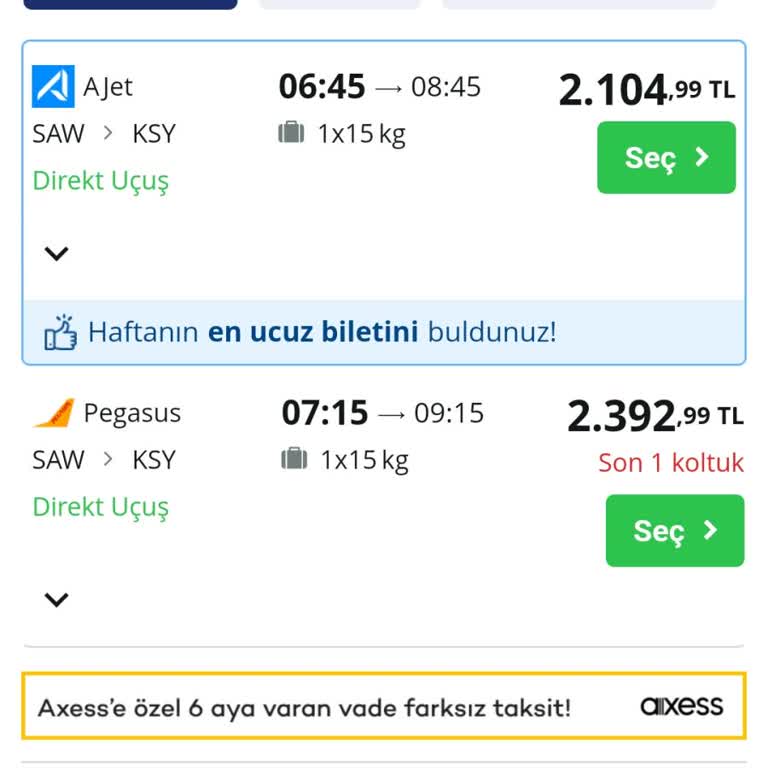Tap the 'Haftanın en ucuz biletini buldunuz' banner
Image resolution: width=768 pixels, height=768 pixels.
click(x=320, y=332)
